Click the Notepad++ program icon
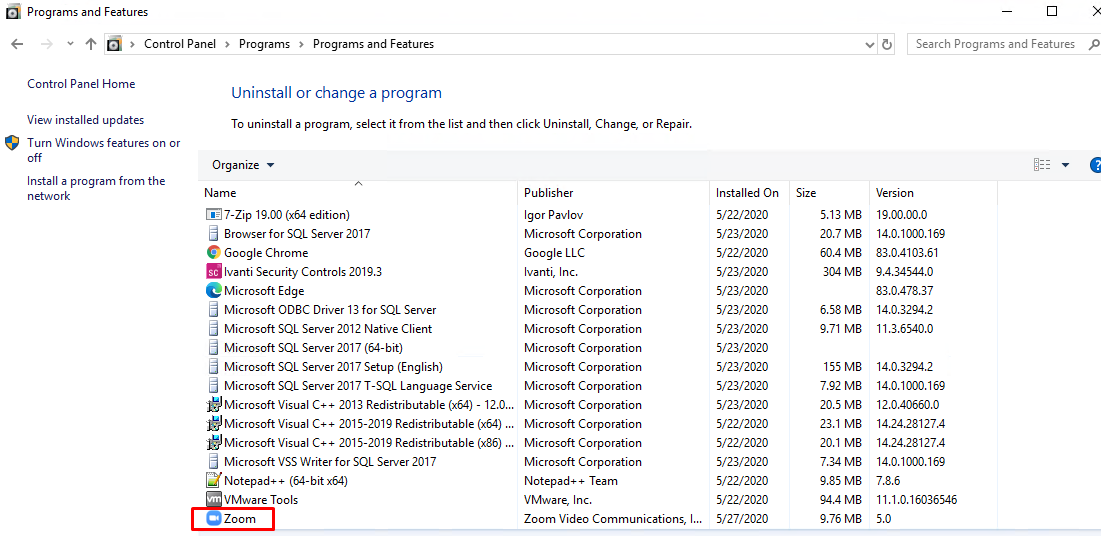1101x536 pixels. point(213,481)
